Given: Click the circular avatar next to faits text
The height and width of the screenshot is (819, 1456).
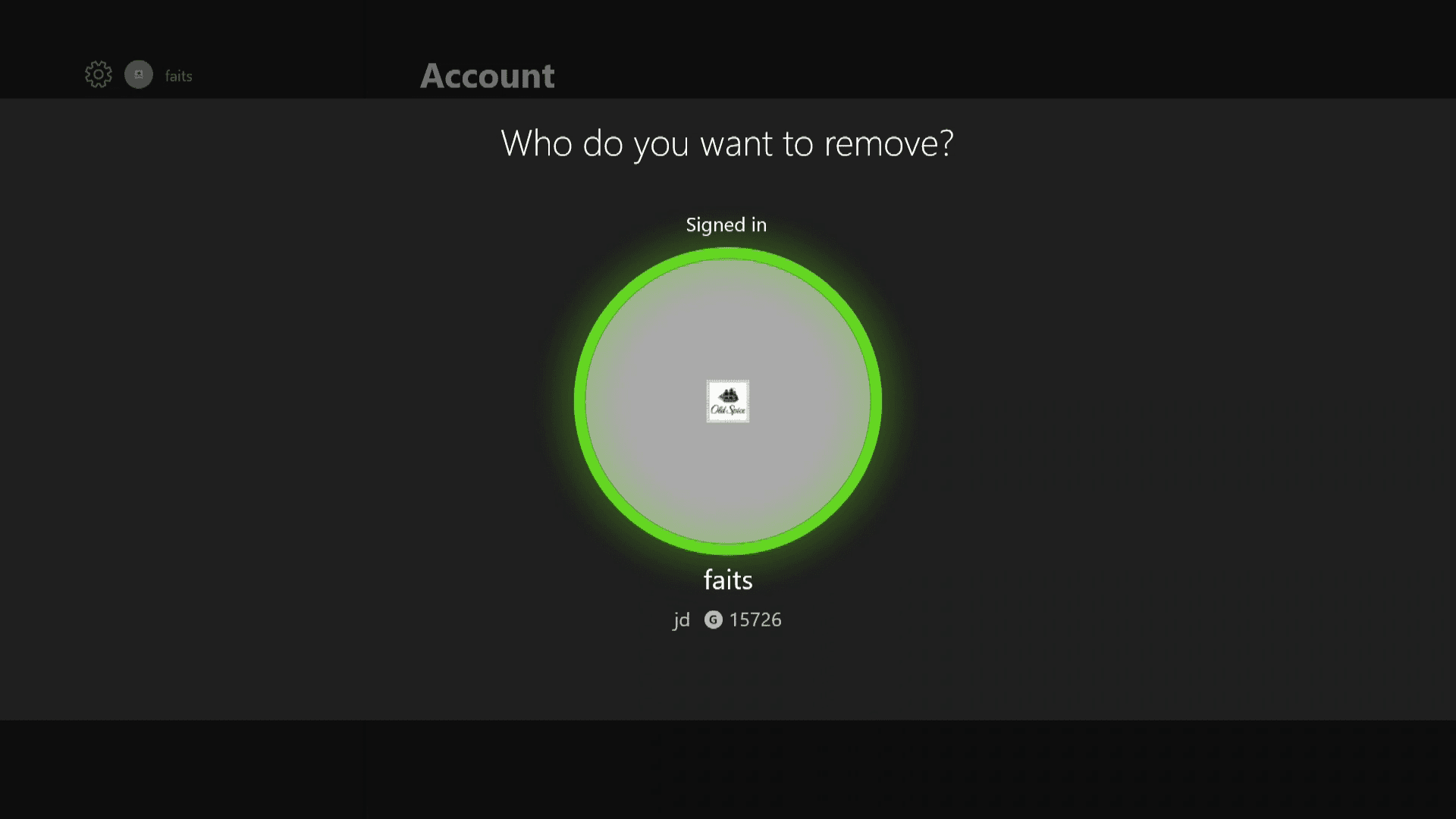Looking at the screenshot, I should click(139, 74).
